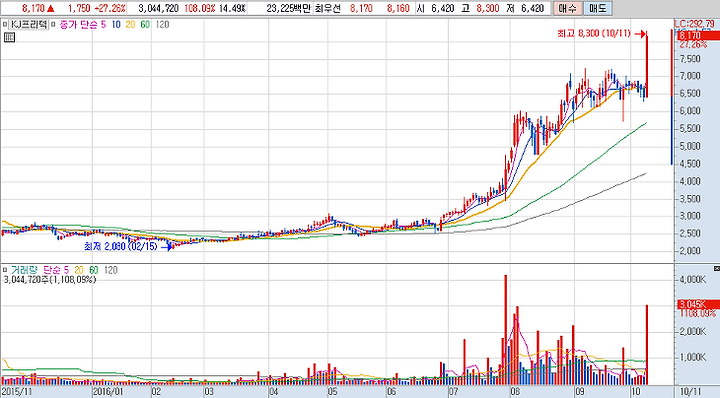720x398 pixels.
Task: Click the 05 month label on date axis
Action: click(332, 392)
